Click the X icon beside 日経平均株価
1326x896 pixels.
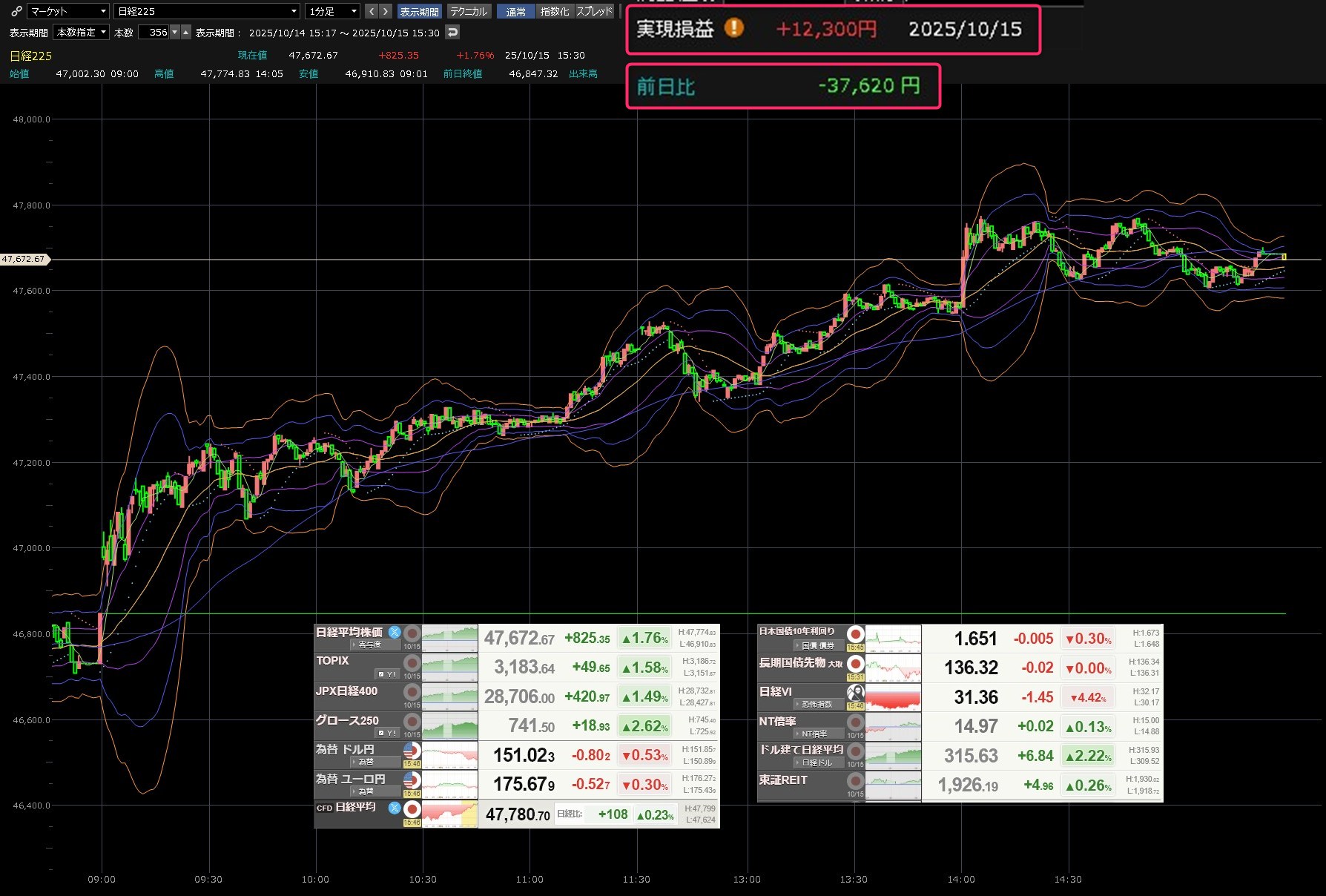click(x=395, y=633)
